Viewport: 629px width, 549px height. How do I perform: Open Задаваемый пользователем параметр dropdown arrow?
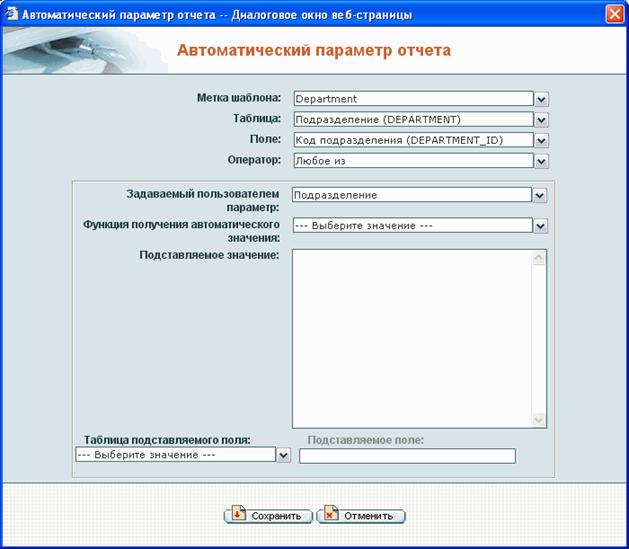(x=540, y=196)
